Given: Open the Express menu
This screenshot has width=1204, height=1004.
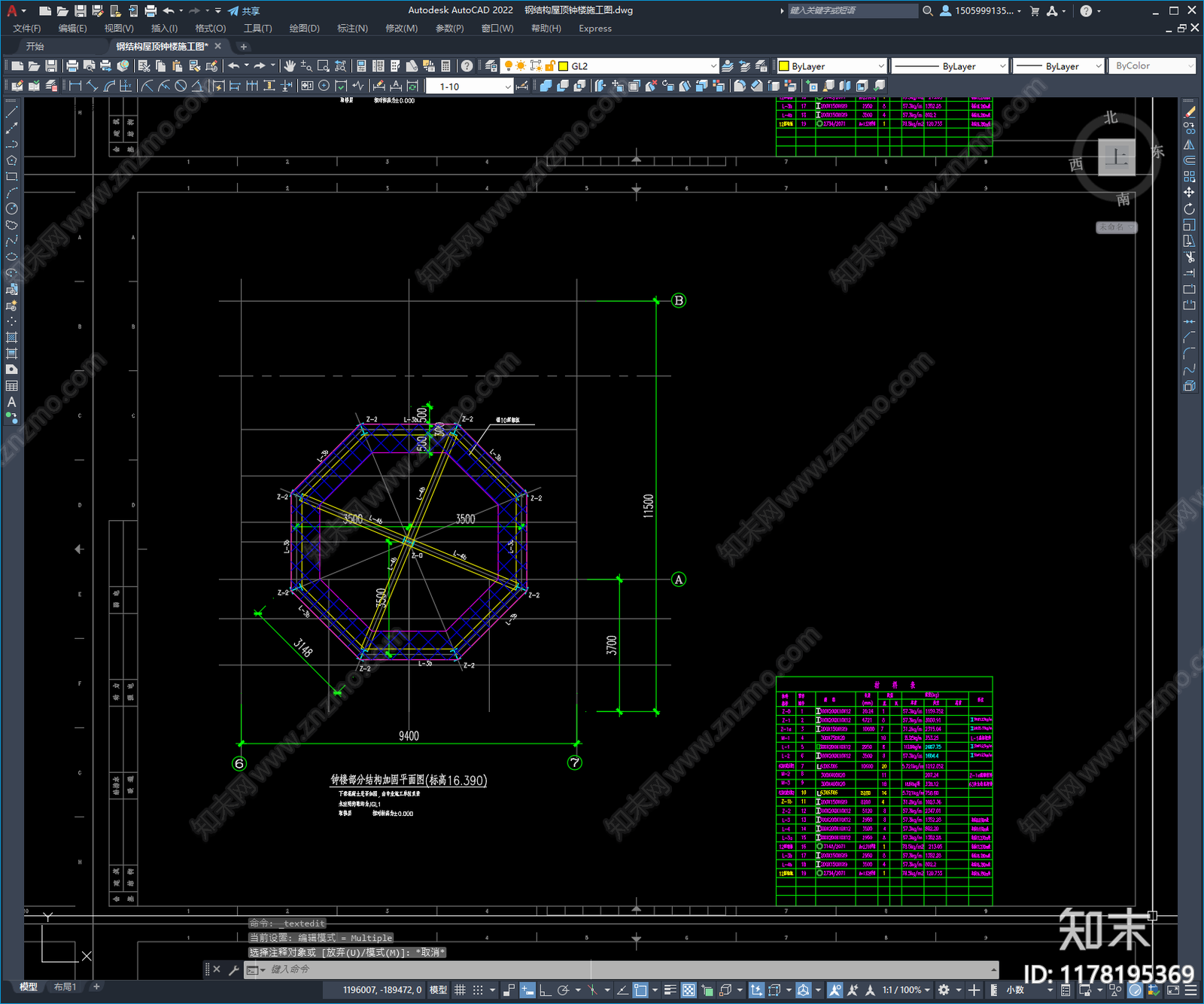Looking at the screenshot, I should coord(595,29).
